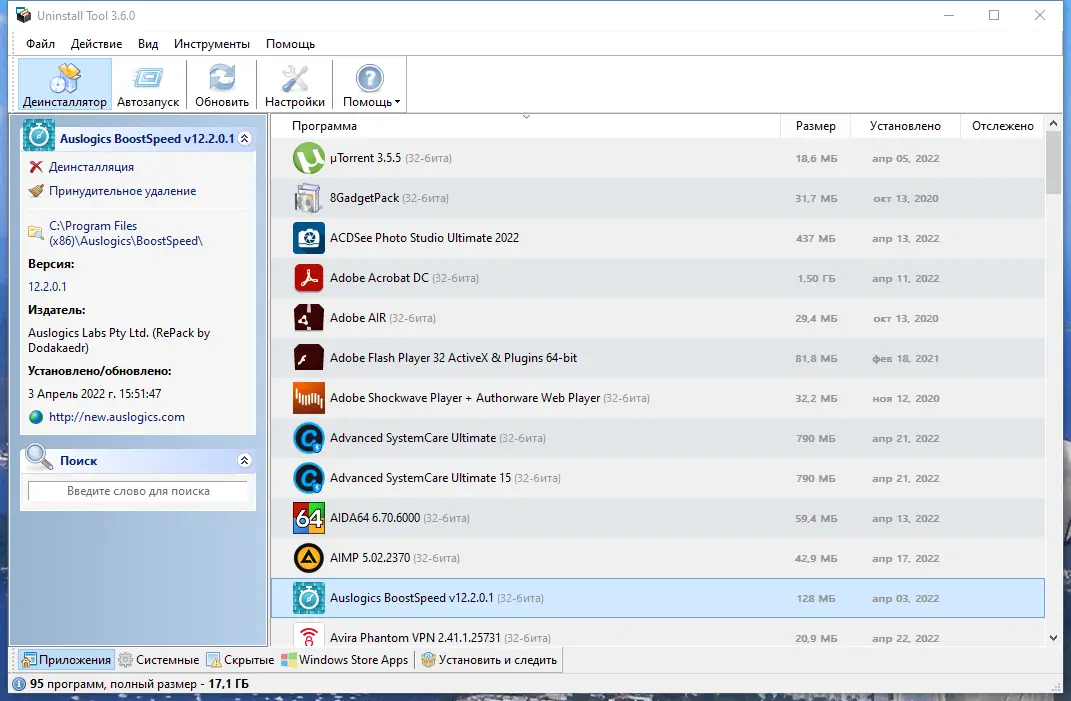This screenshot has height=701, width=1071.
Task: Click the magnifier icon in the Поиск panel
Action: tap(39, 457)
